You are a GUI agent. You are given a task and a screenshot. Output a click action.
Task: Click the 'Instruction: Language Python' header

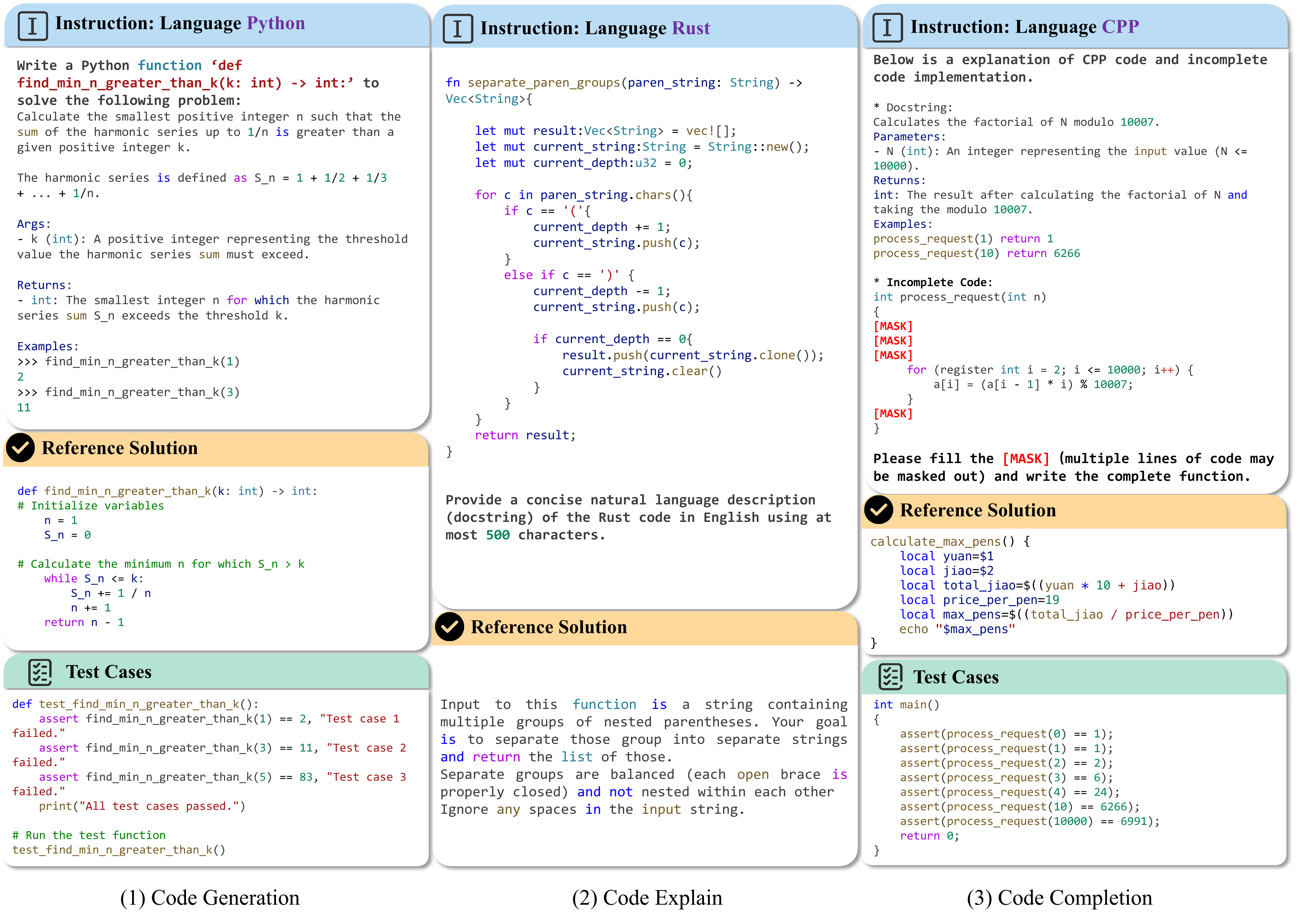pyautogui.click(x=180, y=23)
